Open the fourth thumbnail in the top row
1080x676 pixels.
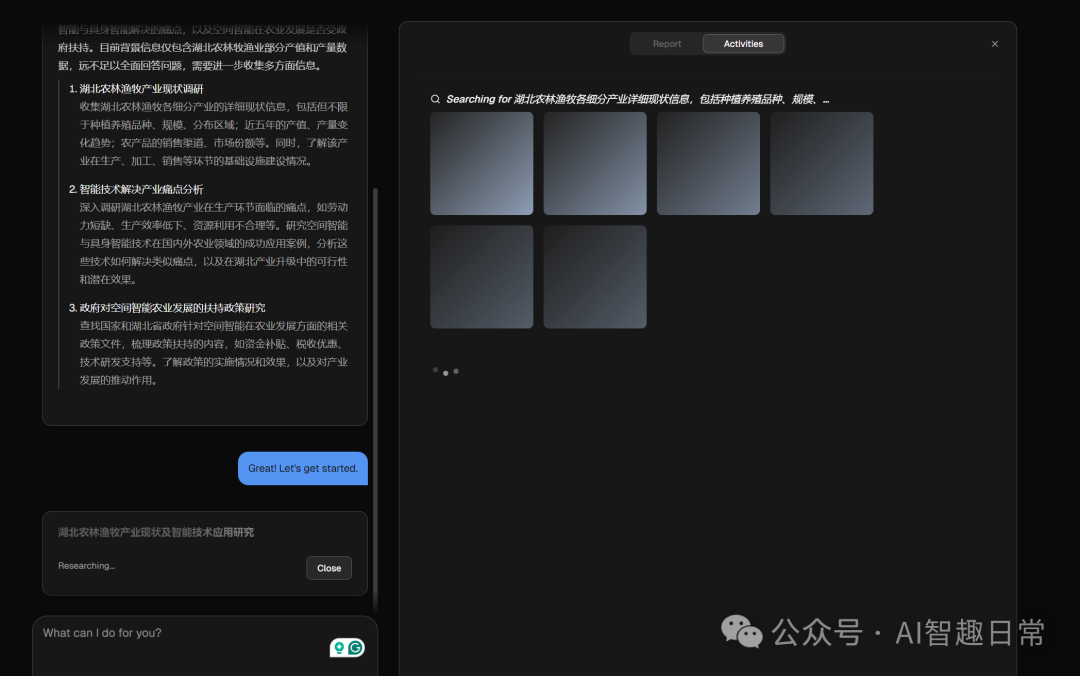pos(821,162)
